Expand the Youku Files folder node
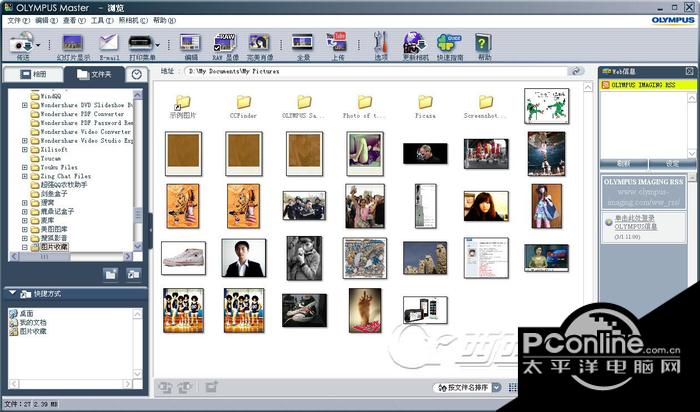The height and width of the screenshot is (412, 700). (x=25, y=167)
